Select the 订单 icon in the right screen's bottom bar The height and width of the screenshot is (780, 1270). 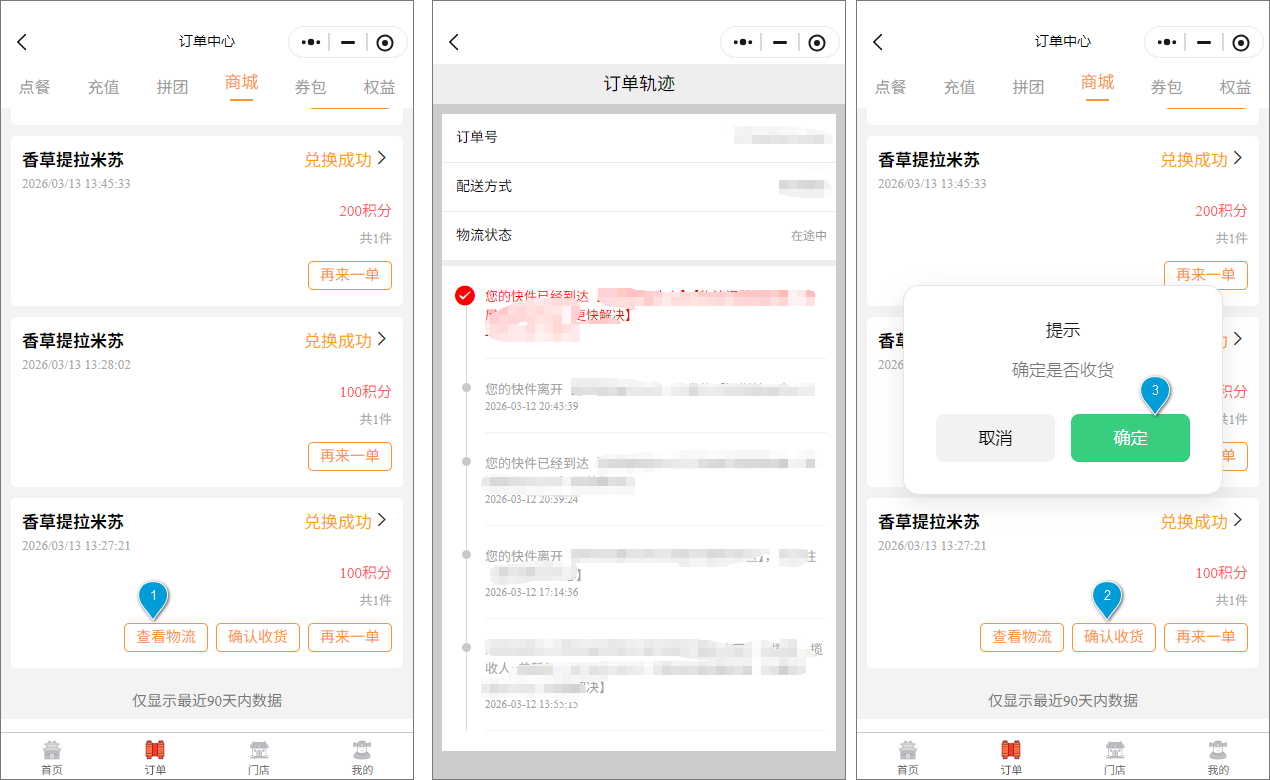tap(1011, 756)
